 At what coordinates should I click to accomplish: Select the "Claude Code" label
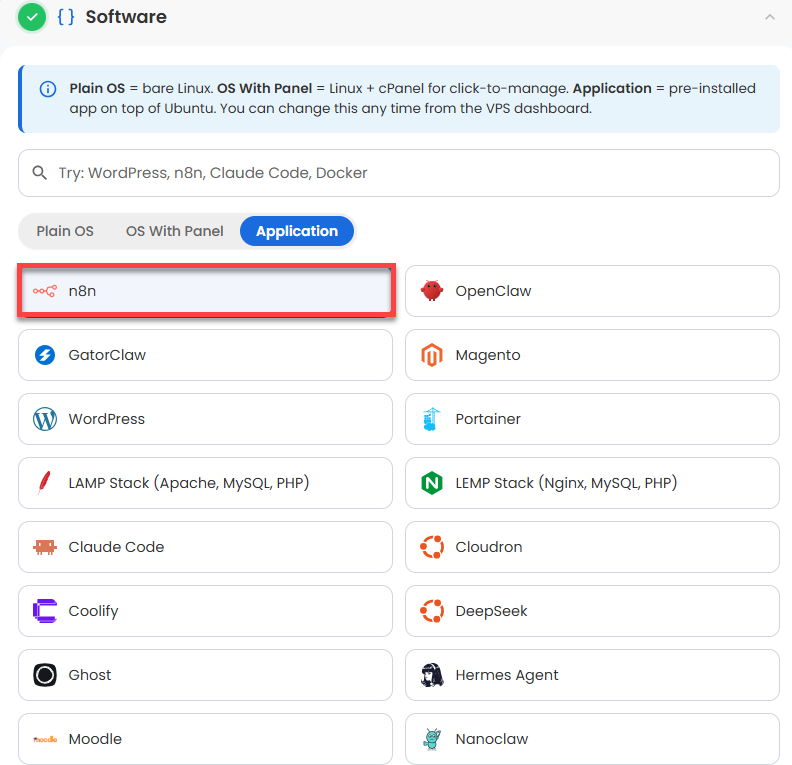tap(116, 547)
